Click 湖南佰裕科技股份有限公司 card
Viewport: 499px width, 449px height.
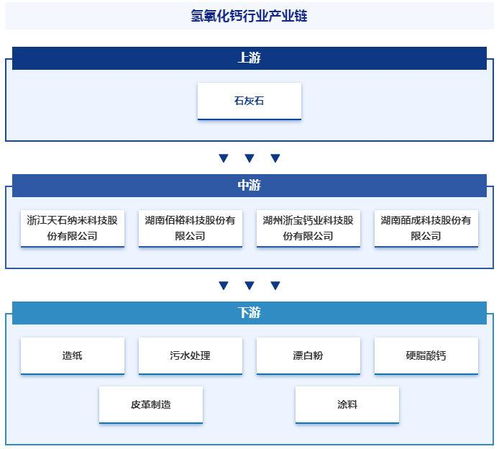tap(190, 228)
